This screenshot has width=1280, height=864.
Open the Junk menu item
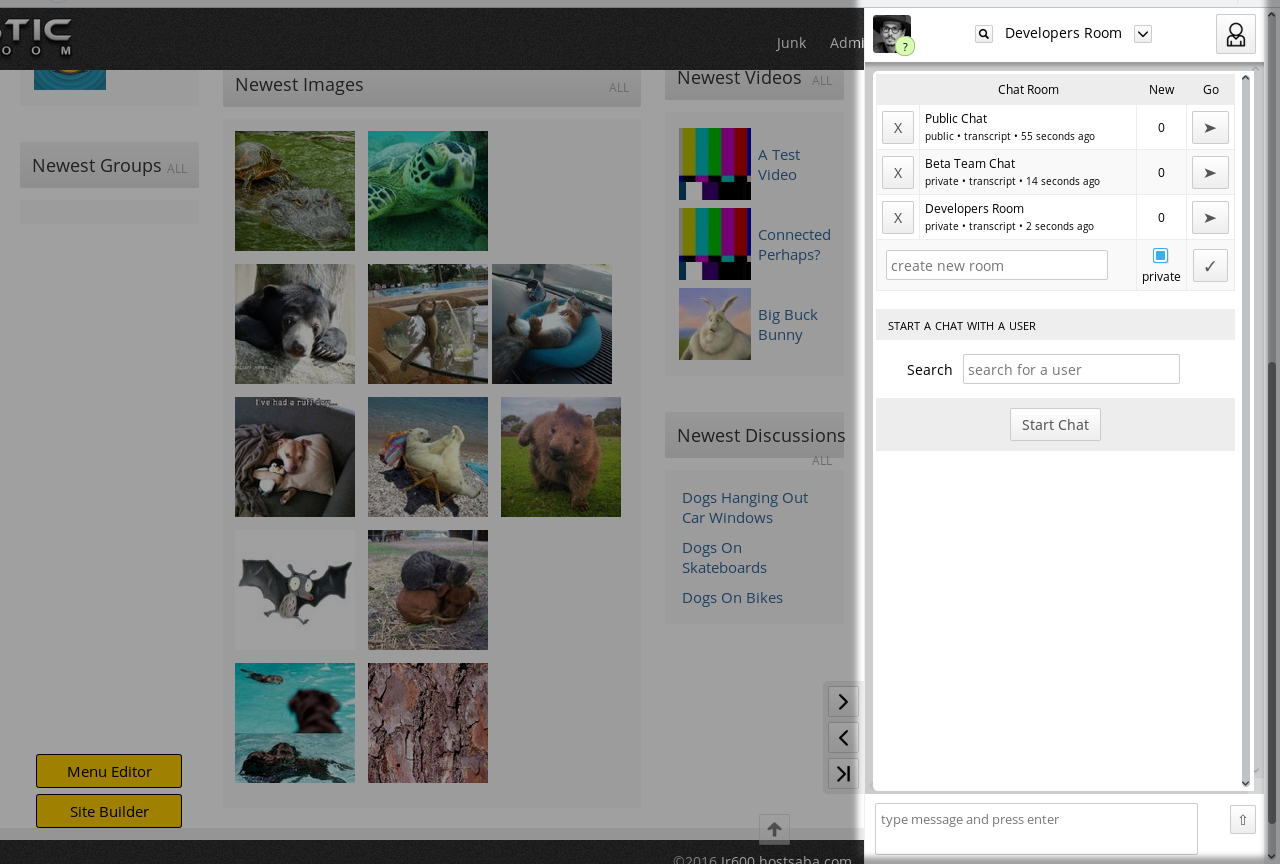point(791,43)
